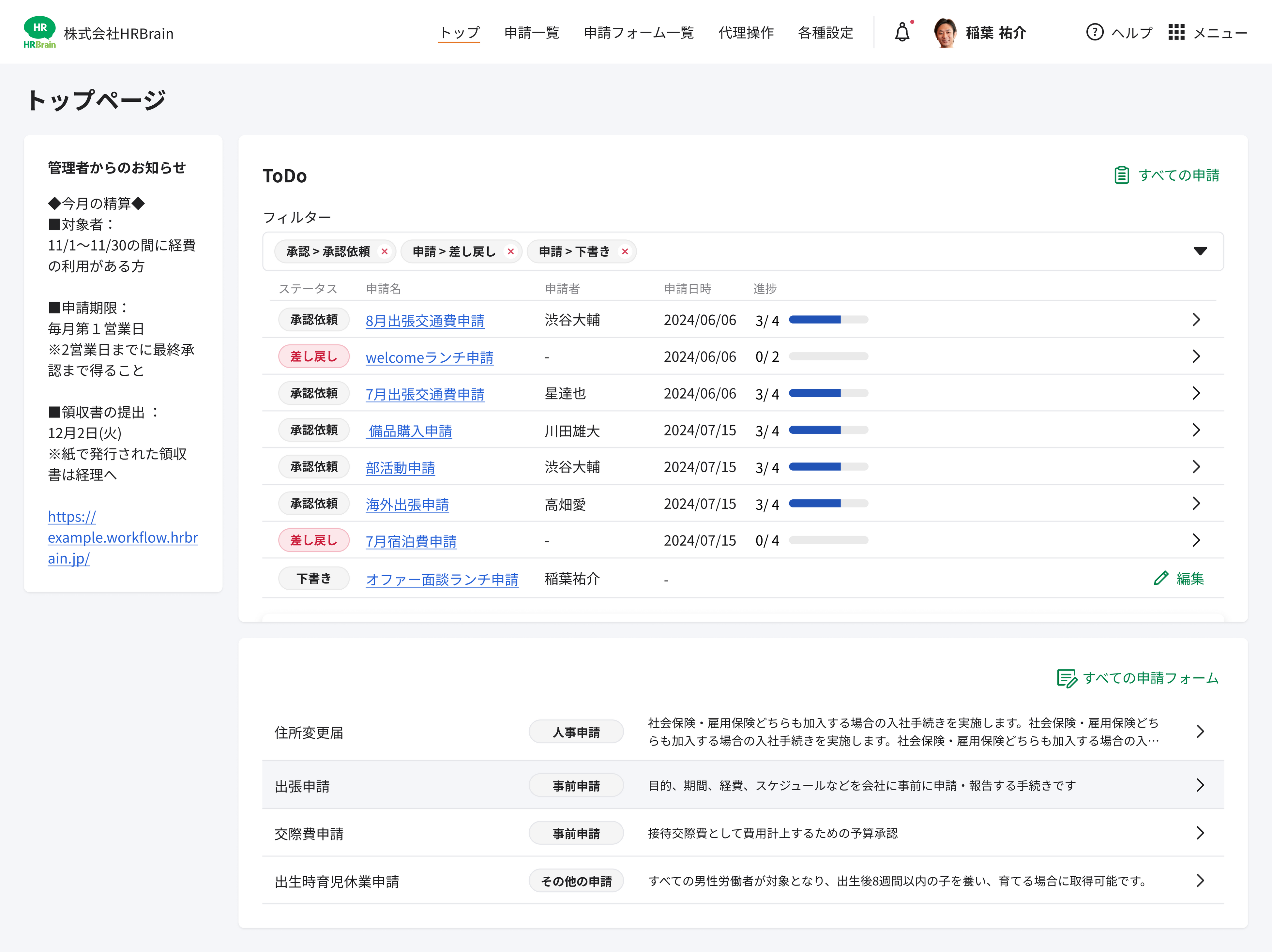Remove the 申請 > 下書き filter chip
The width and height of the screenshot is (1272, 952).
625,252
